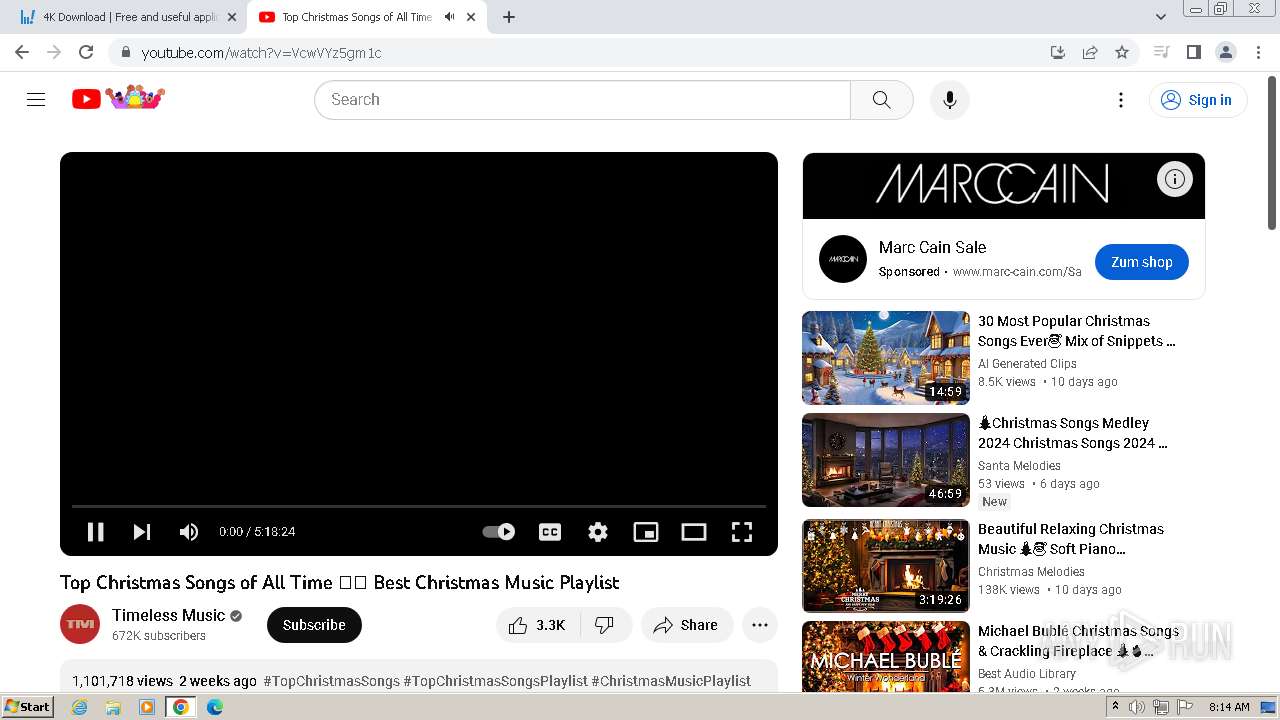Open the Timeless Music channel avatar
The height and width of the screenshot is (720, 1280).
coord(80,625)
